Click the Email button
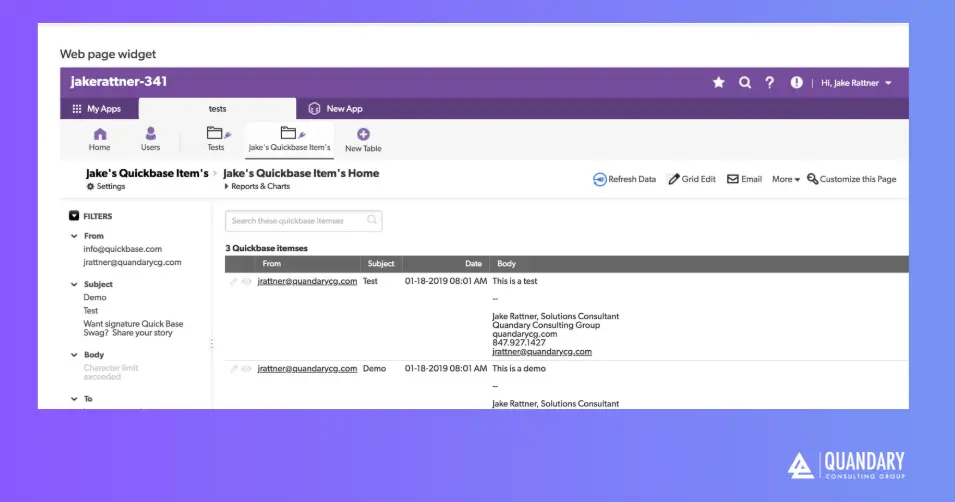Viewport: 955px width, 502px height. tap(744, 179)
